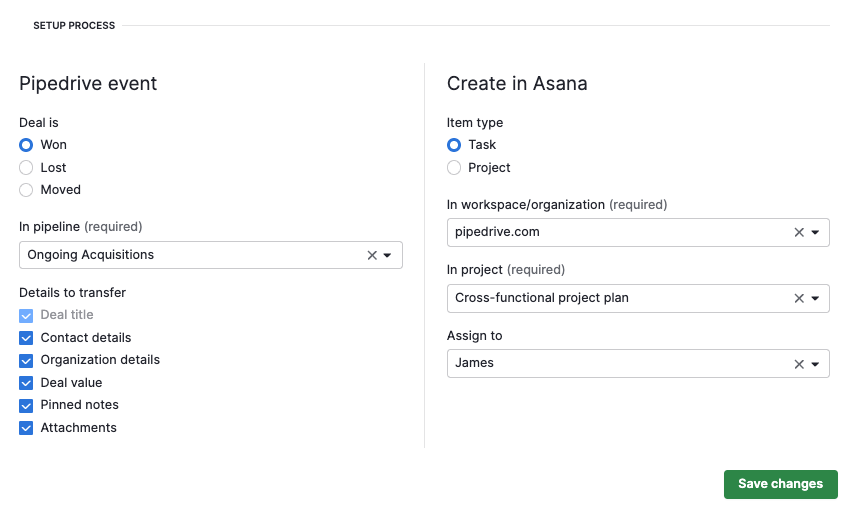Screen dimensions: 850x514
Task: Disable the Deal value checkbox
Action: pyautogui.click(x=26, y=383)
